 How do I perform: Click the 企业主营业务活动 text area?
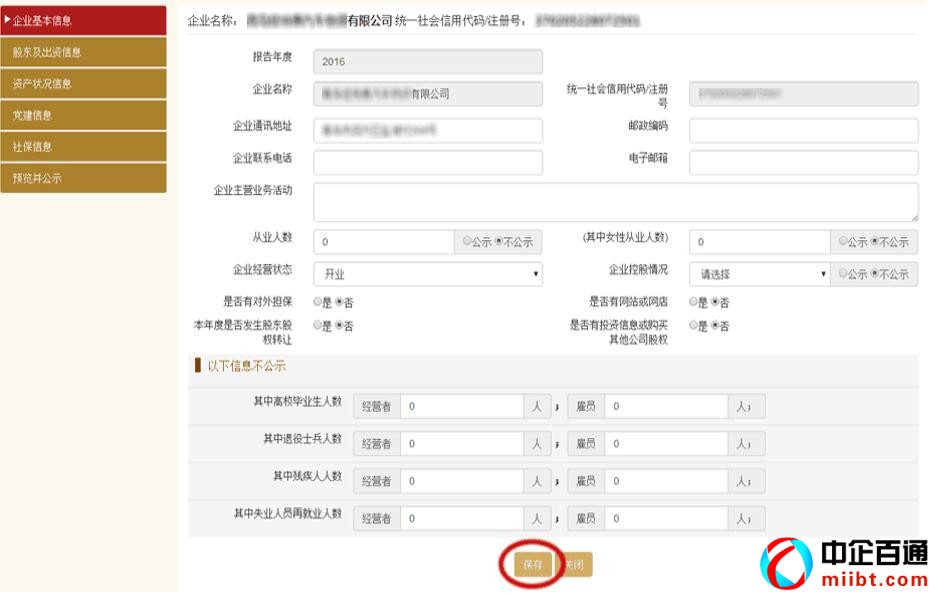(614, 200)
